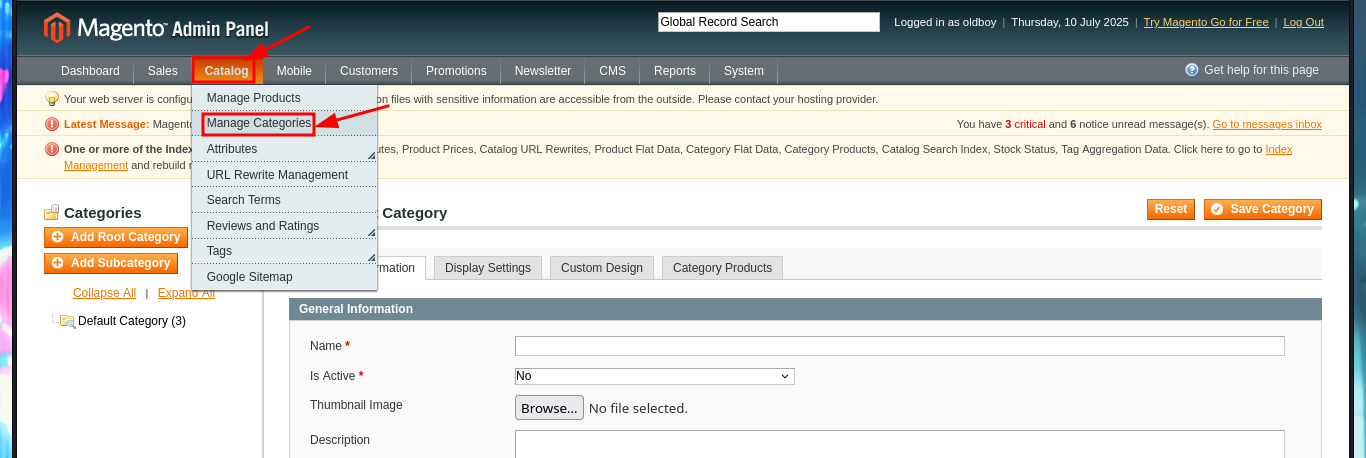The image size is (1366, 458).
Task: Open the Dashboard menu
Action: pos(90,71)
